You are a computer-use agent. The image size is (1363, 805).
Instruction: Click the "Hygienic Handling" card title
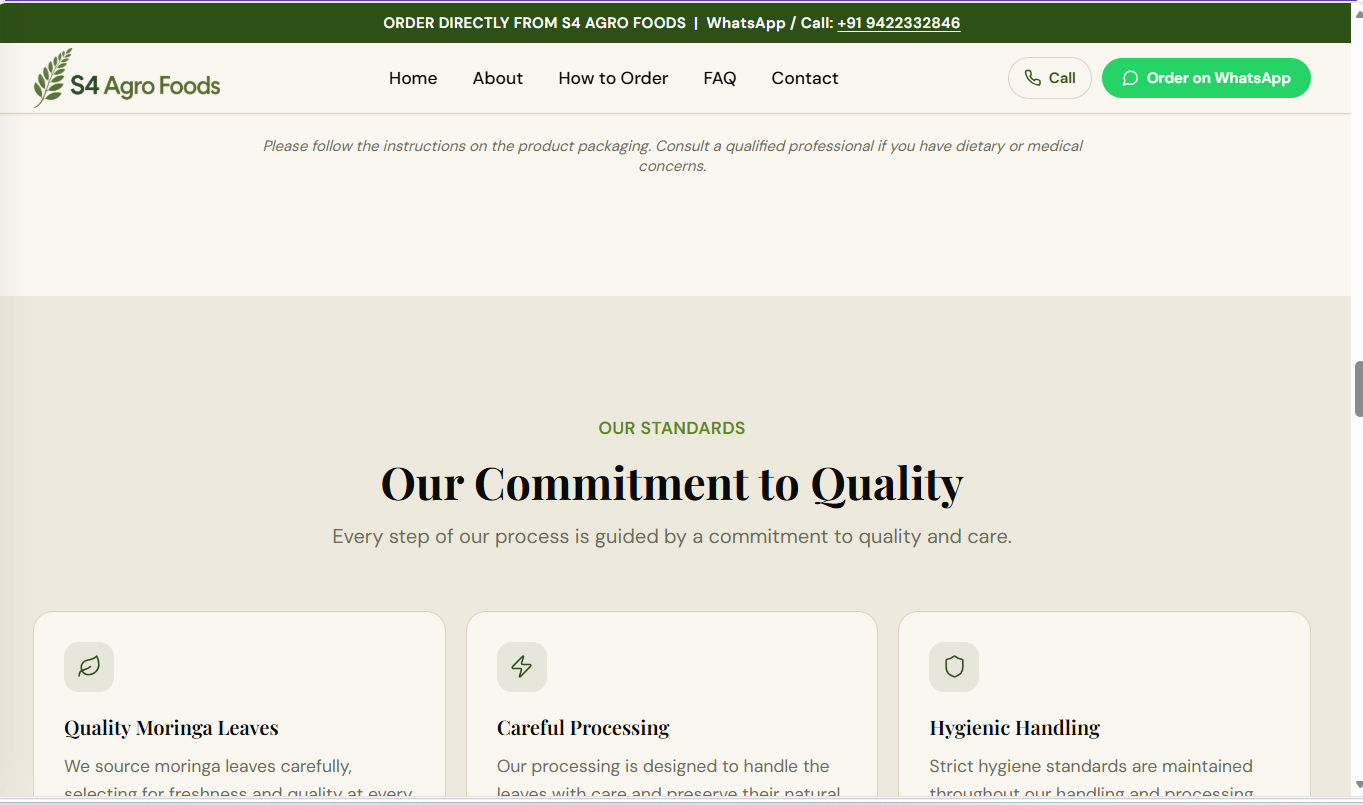point(1015,728)
